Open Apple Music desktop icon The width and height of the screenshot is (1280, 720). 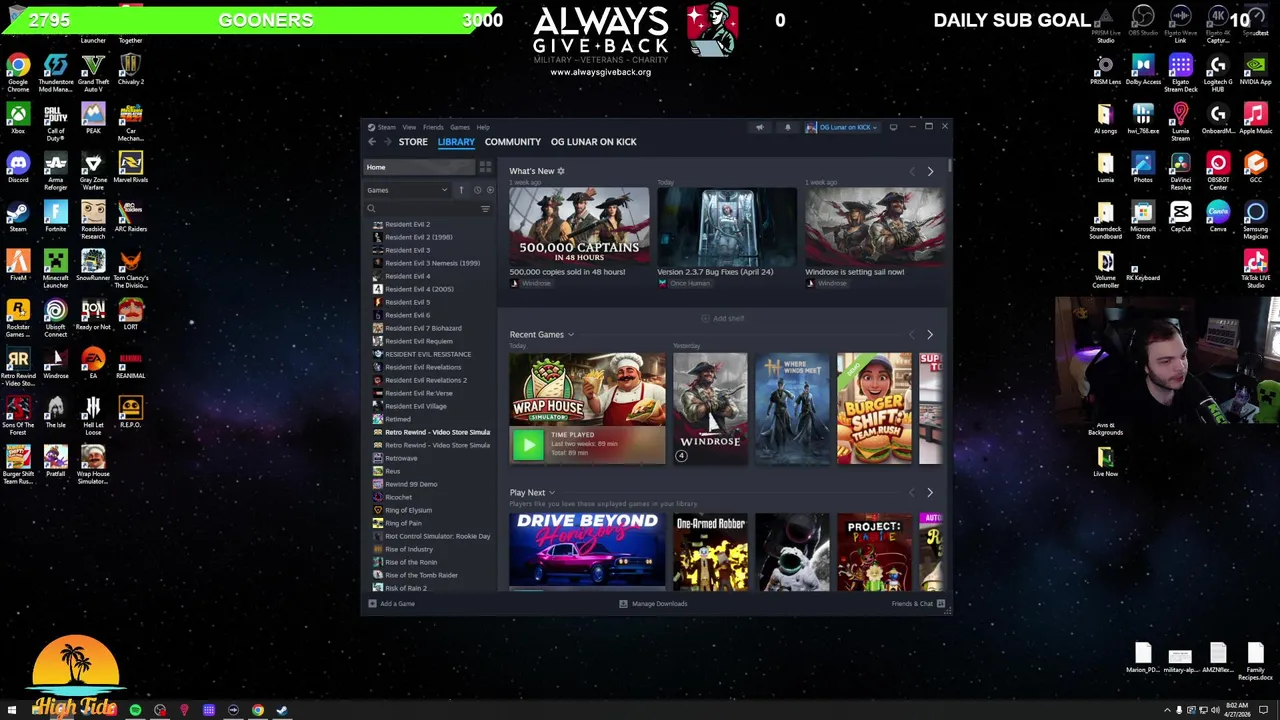(x=1255, y=119)
